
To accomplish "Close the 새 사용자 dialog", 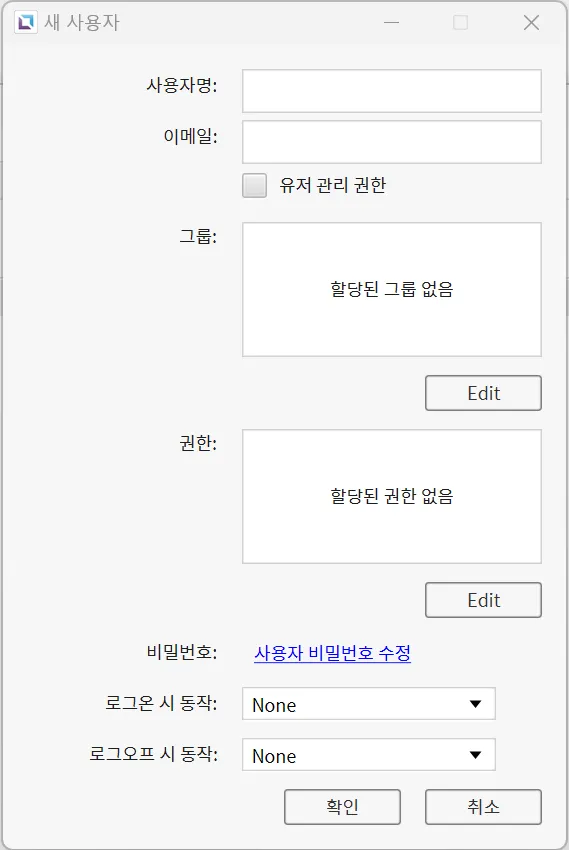I will (531, 22).
